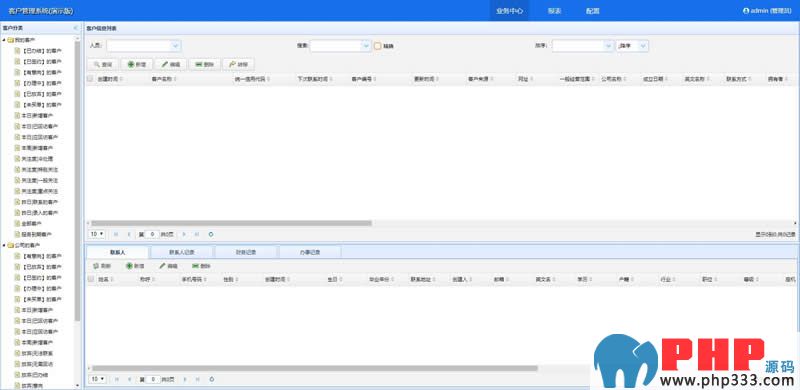Go to previous page in contacts grid pager
Image resolution: width=800 pixels, height=390 pixels.
click(129, 379)
